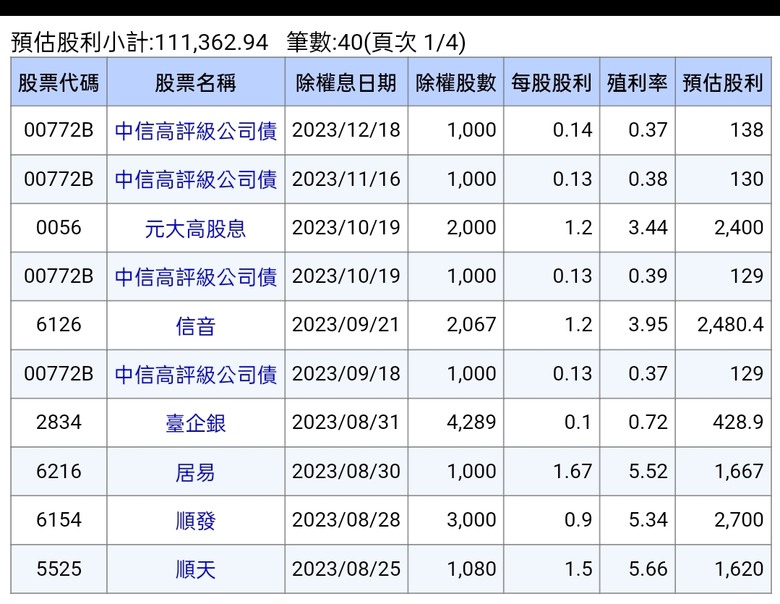This screenshot has height=604, width=780.
Task: Select yield value 5.66
Action: (648, 568)
